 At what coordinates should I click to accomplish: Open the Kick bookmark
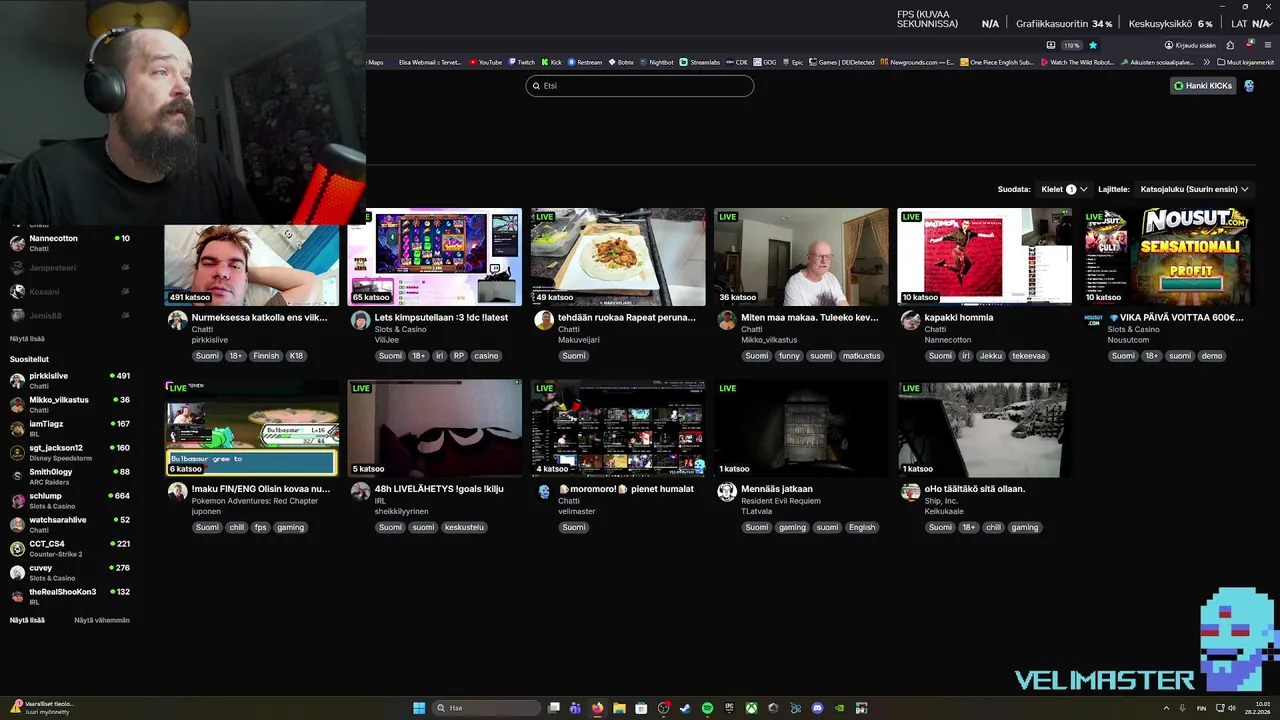point(551,62)
